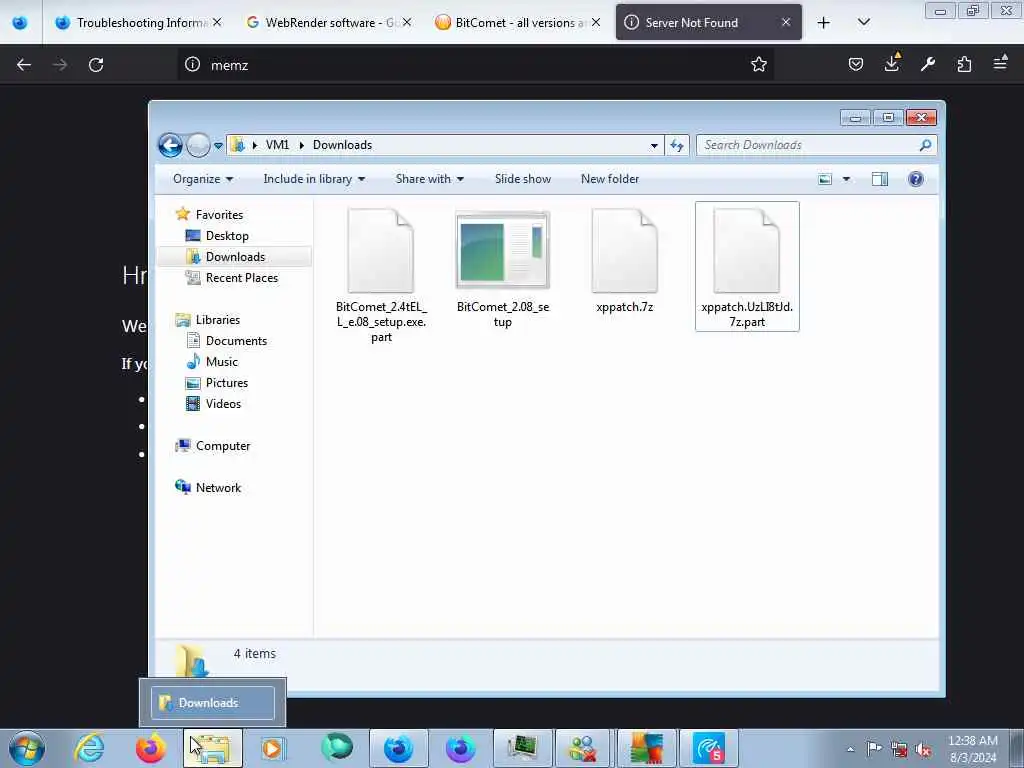Open Action Center flag tray icon
Screen dimensions: 1024x768
(874, 748)
